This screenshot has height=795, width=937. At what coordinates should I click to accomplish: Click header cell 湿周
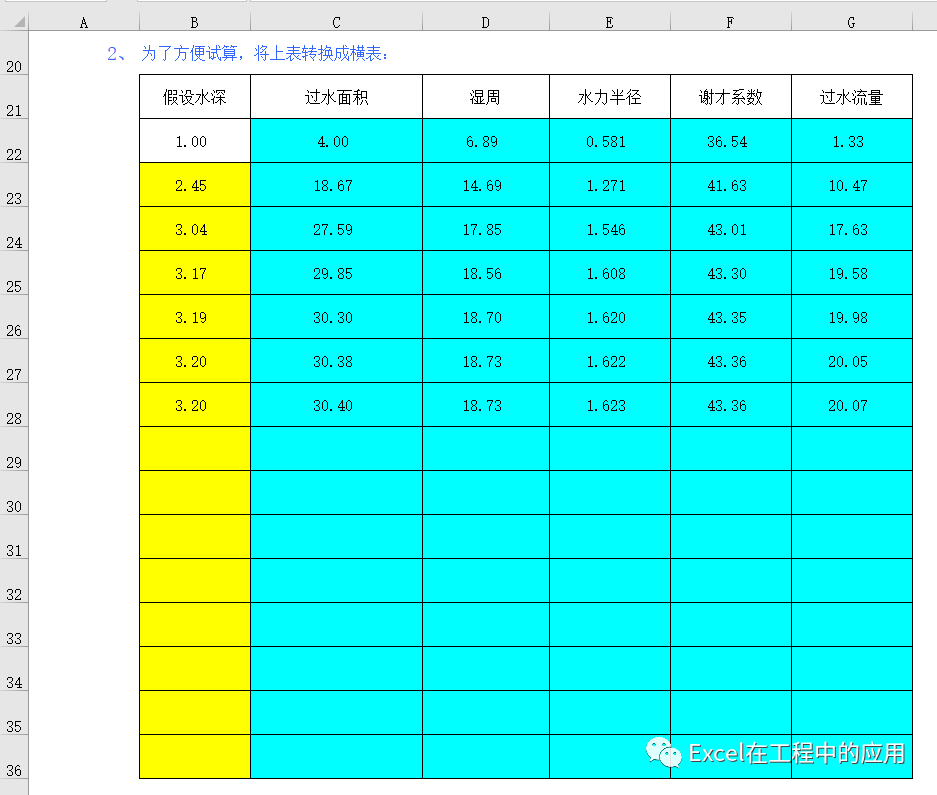(486, 97)
